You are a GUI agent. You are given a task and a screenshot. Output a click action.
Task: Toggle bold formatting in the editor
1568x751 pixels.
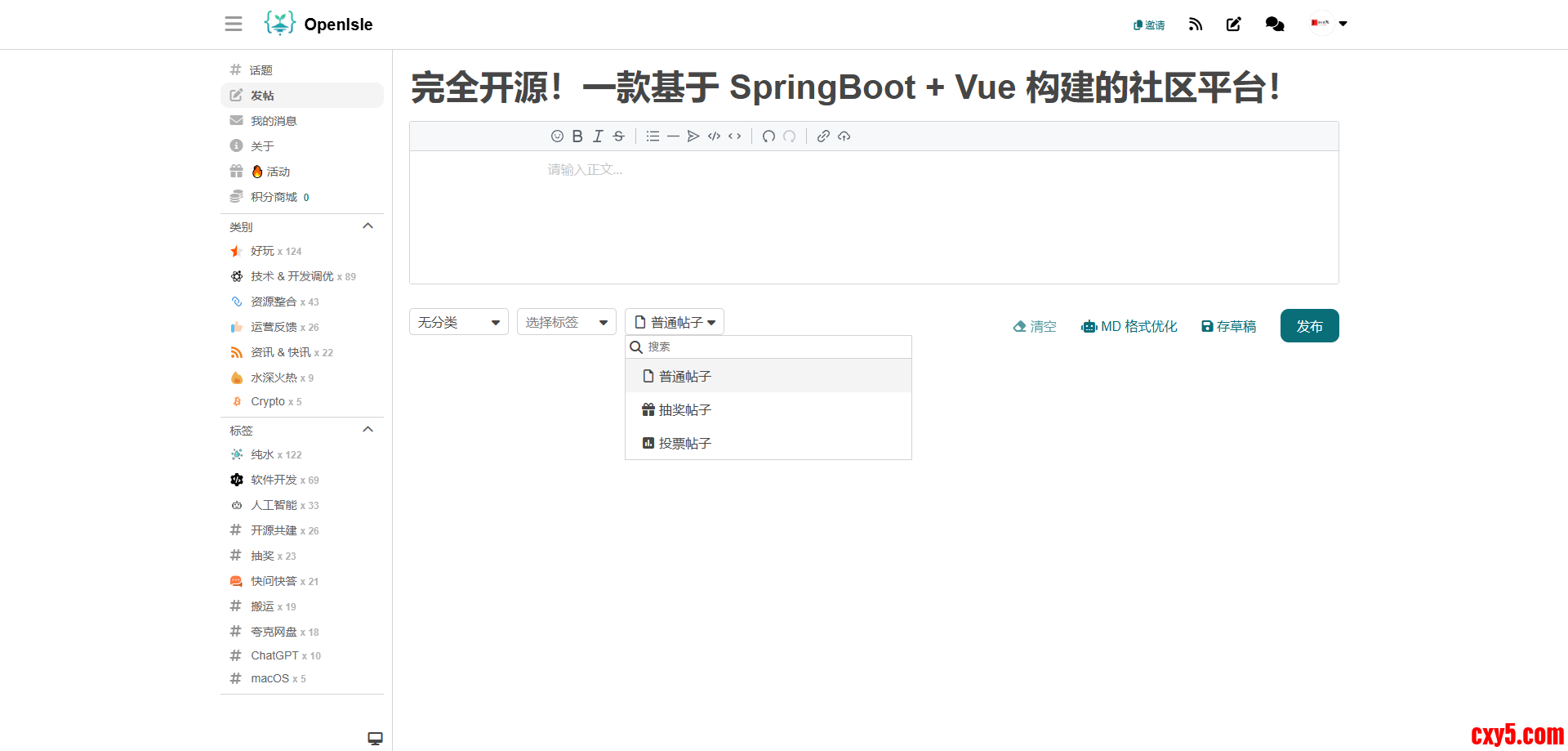point(577,136)
